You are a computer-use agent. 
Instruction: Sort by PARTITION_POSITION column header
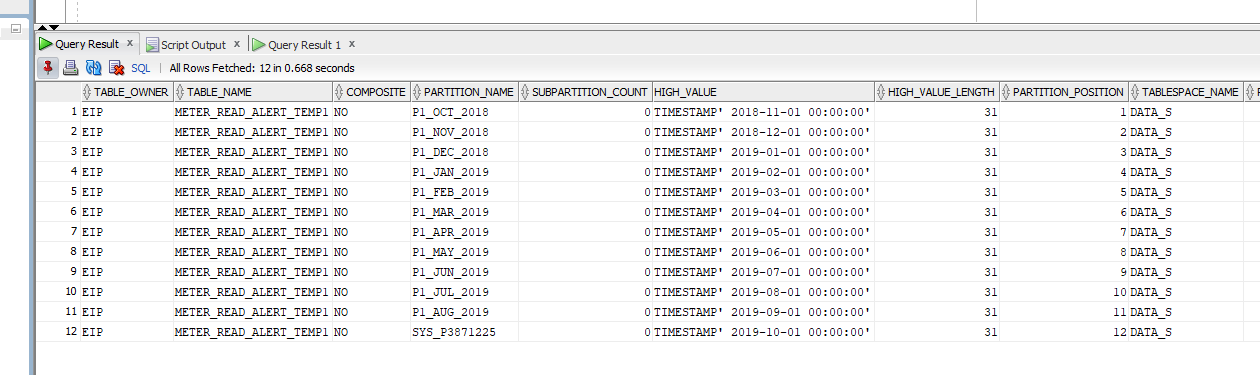[1064, 92]
